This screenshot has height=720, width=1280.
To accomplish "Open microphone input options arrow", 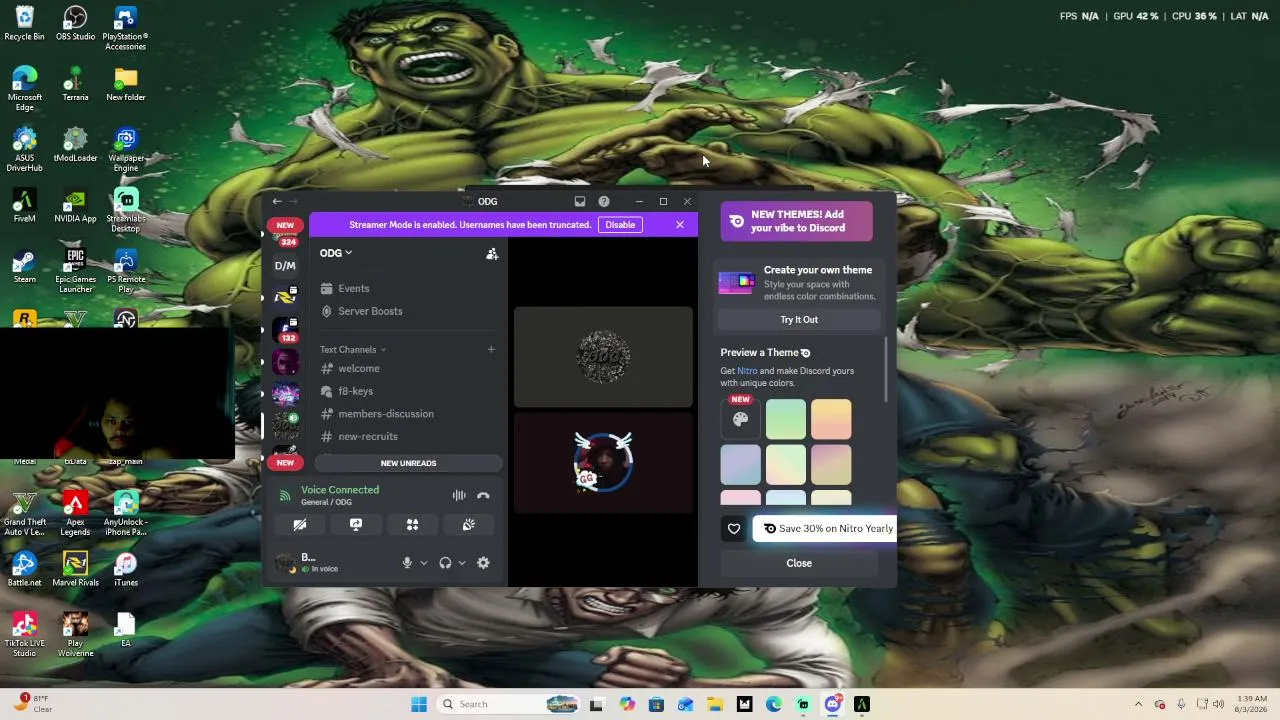I will coord(423,563).
